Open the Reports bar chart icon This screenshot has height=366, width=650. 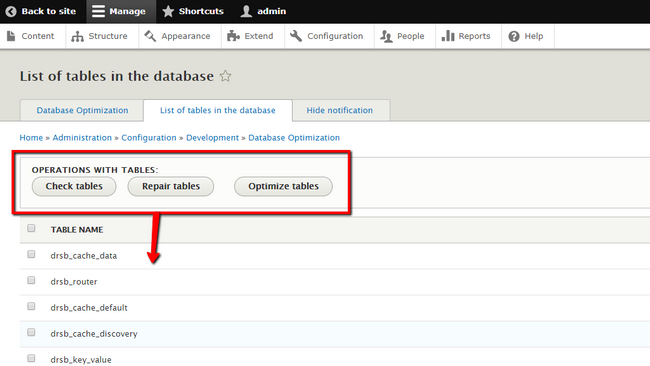tap(448, 36)
